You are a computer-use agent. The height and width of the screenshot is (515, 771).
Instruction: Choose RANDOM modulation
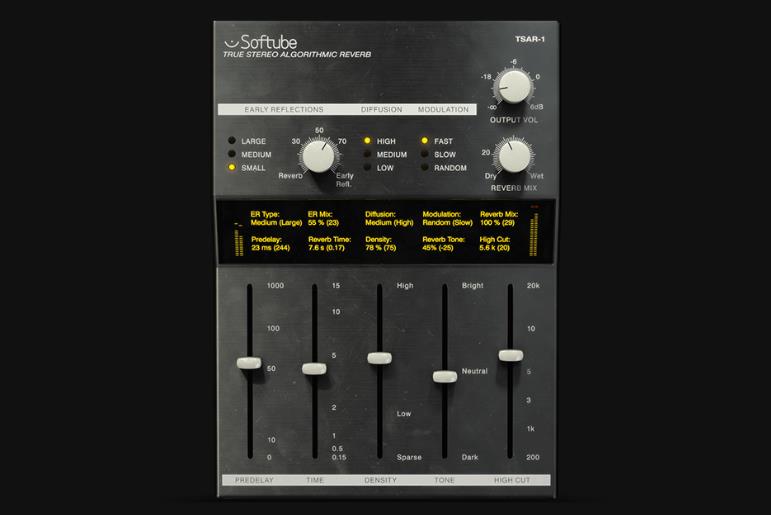[x=424, y=167]
